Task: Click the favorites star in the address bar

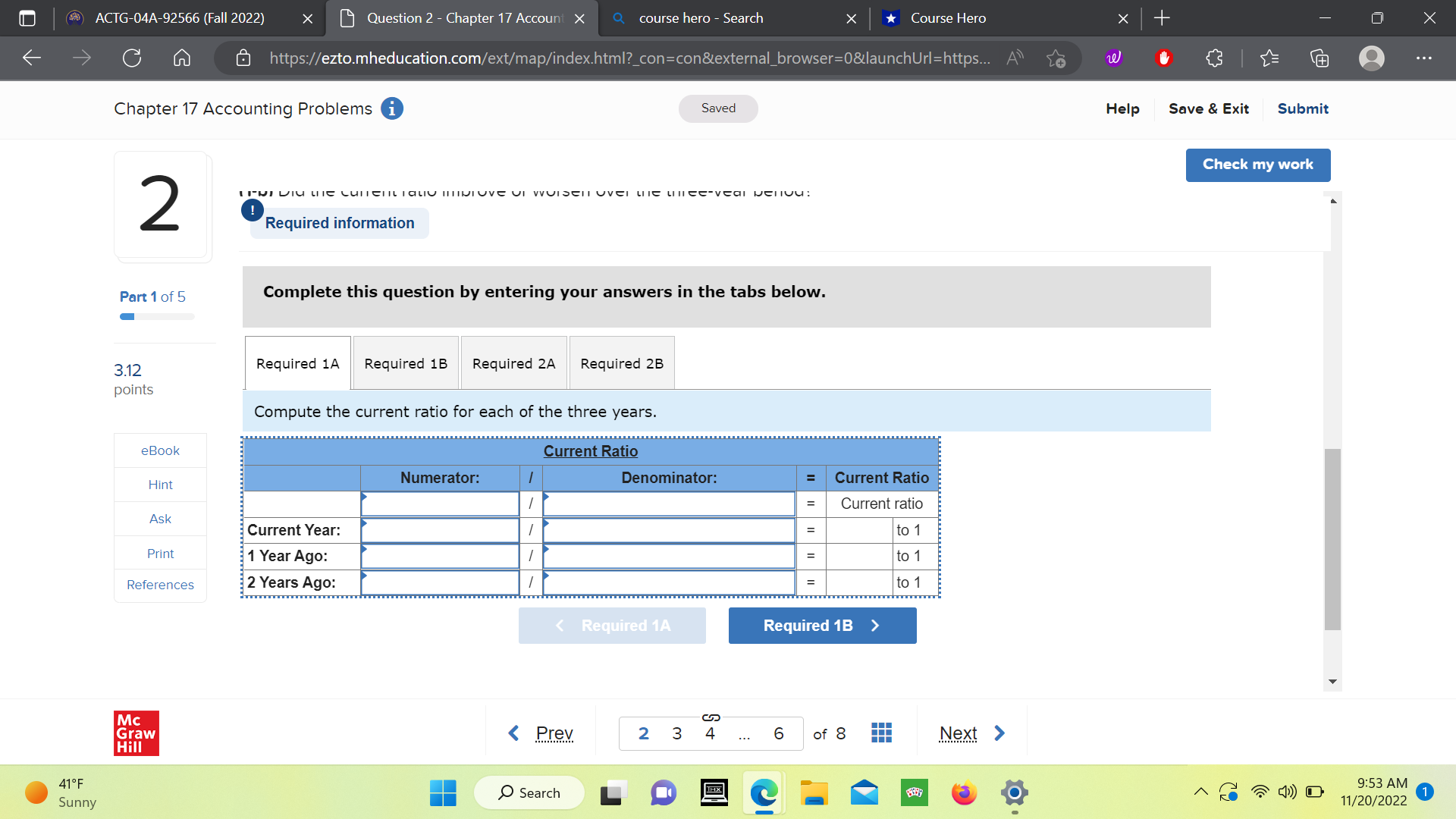Action: [x=1056, y=58]
